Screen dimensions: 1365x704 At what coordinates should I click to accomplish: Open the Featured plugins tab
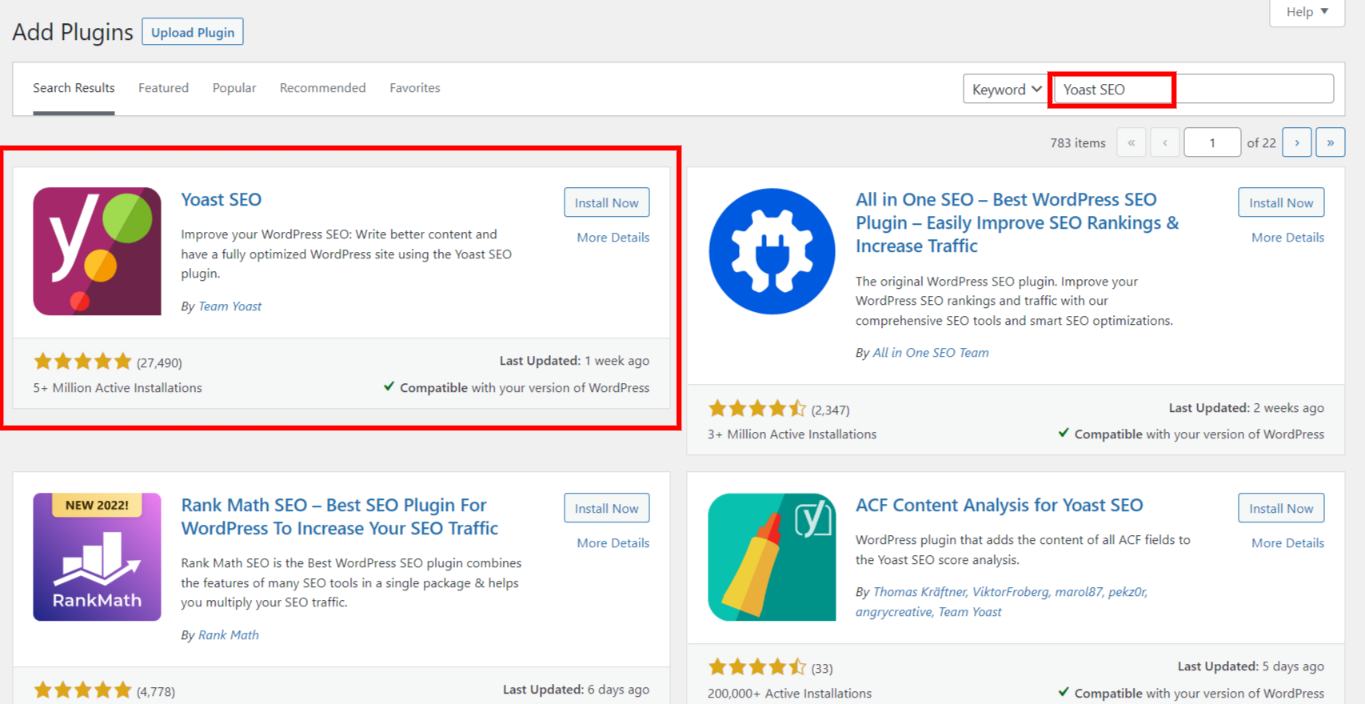163,88
